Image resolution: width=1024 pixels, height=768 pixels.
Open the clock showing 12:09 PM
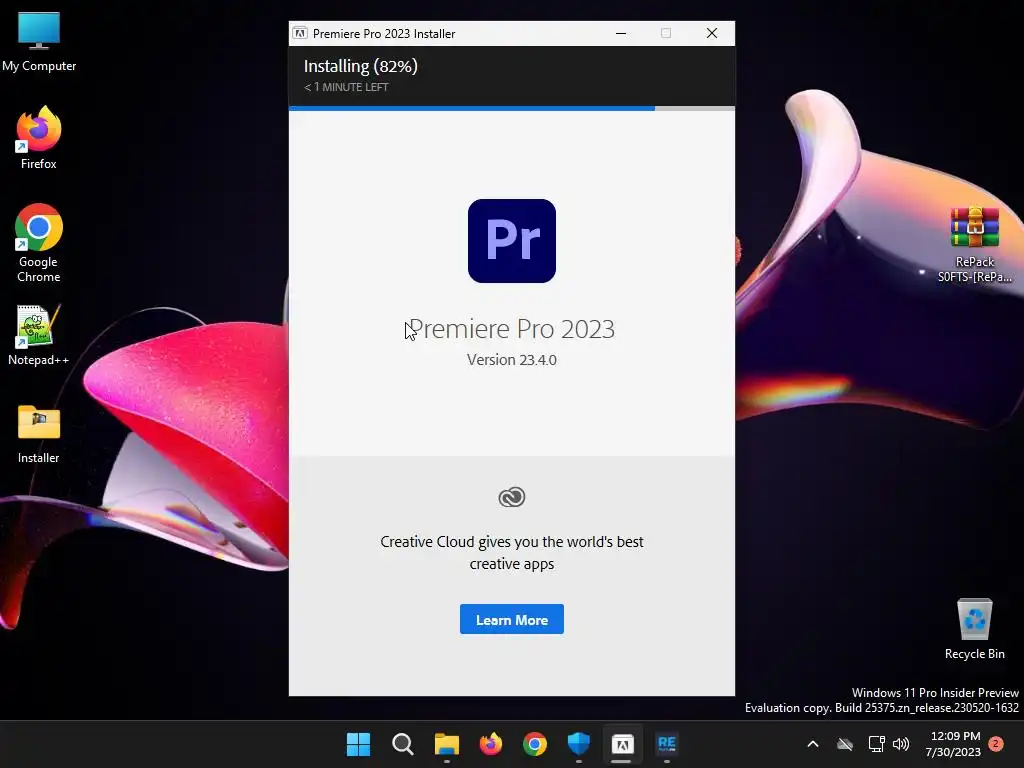tap(953, 744)
